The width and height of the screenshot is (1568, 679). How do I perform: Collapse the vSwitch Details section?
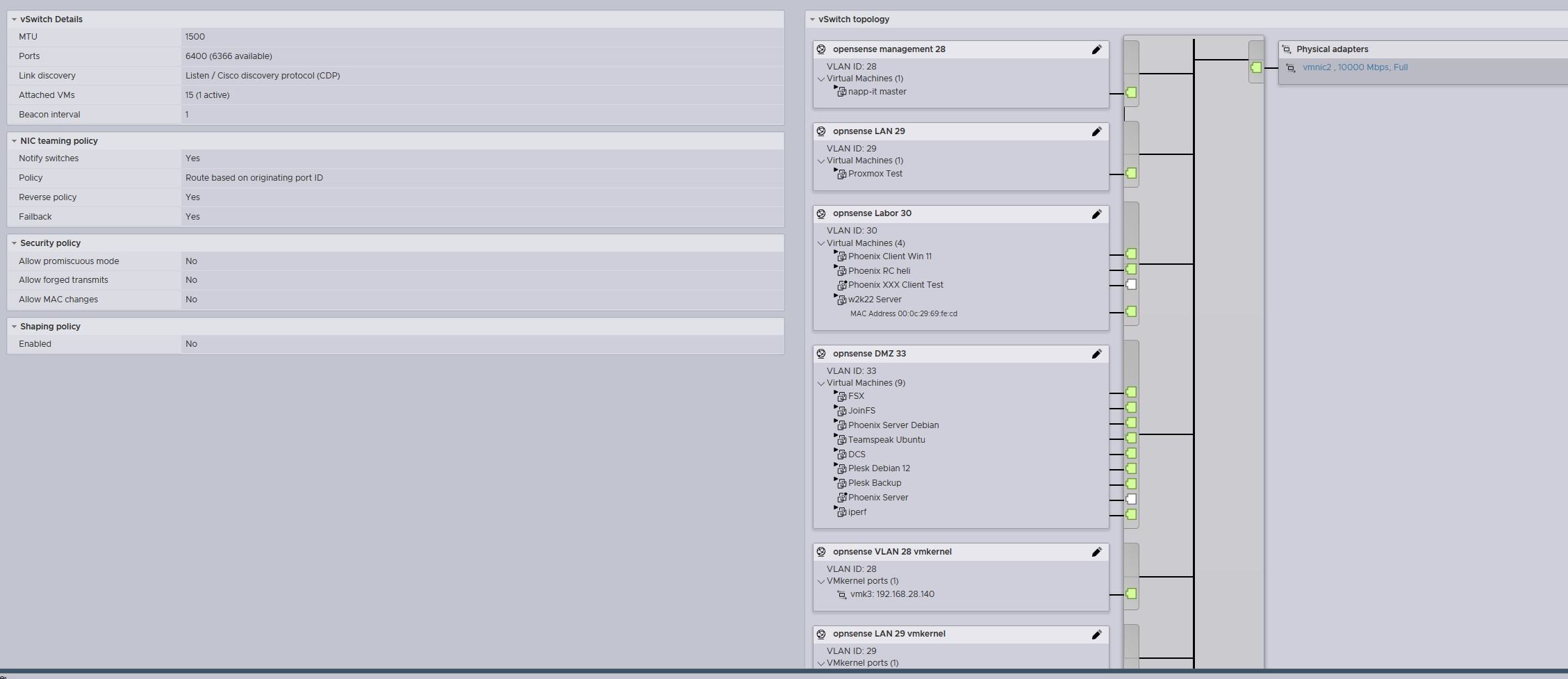click(14, 19)
